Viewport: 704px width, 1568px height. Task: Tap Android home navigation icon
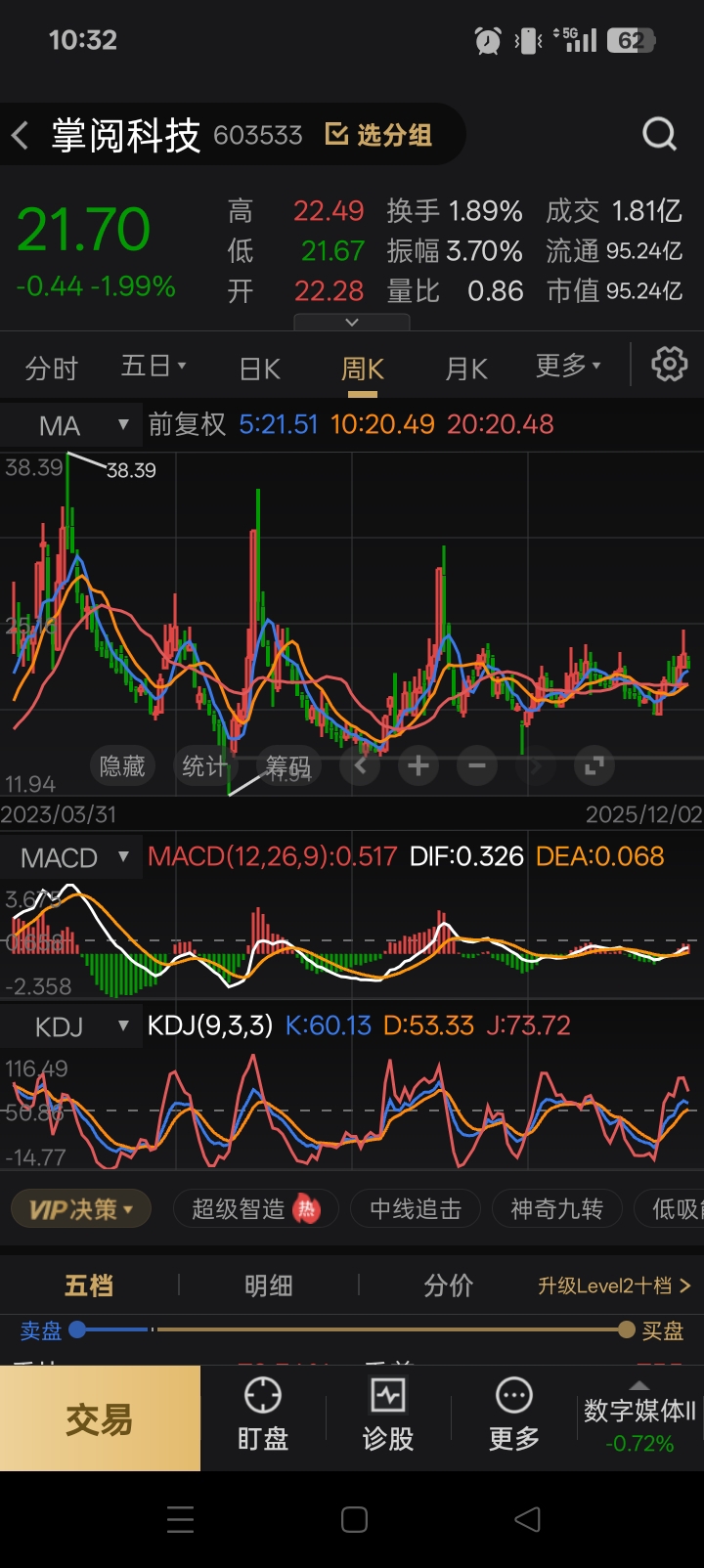point(354,1519)
